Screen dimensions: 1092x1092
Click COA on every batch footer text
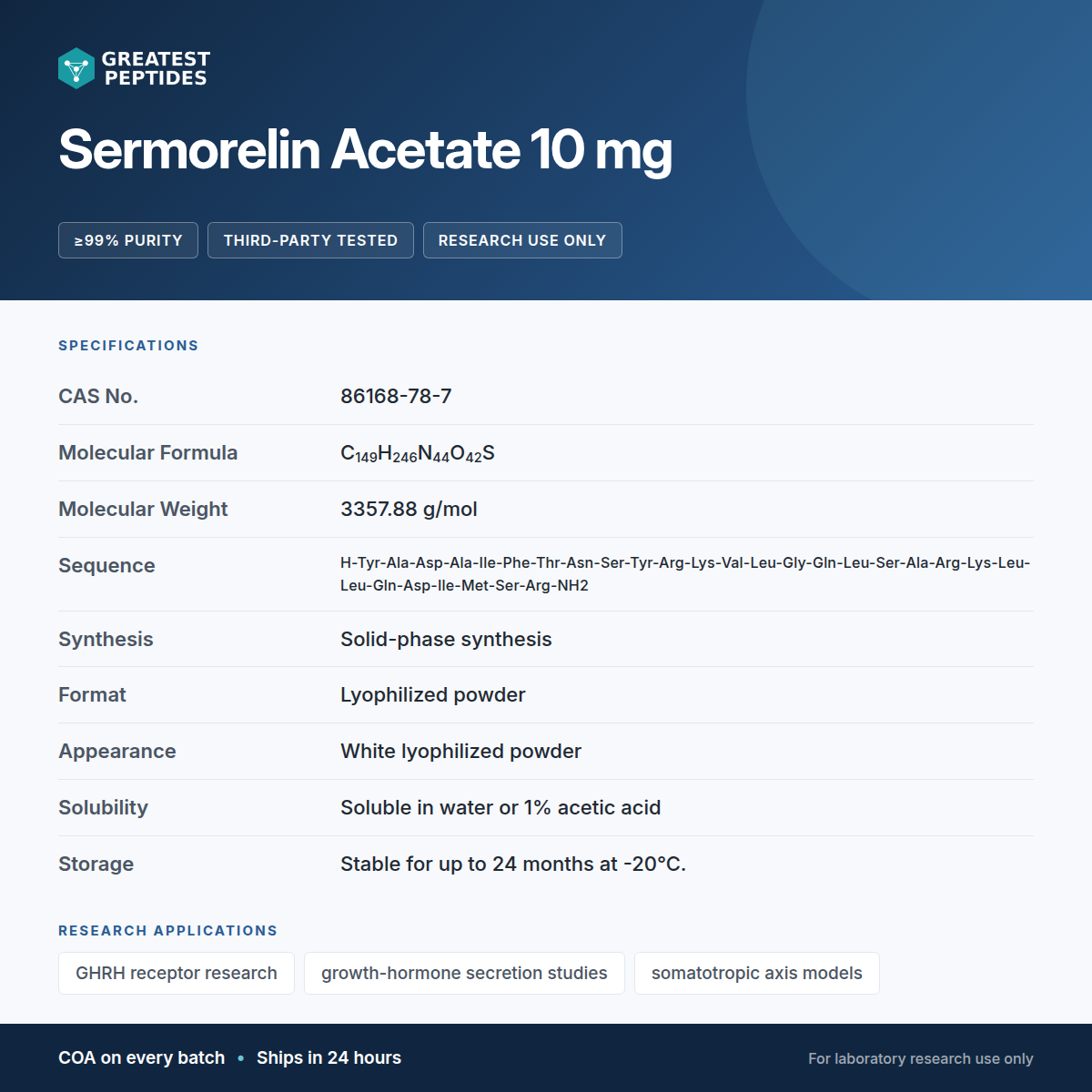pyautogui.click(x=142, y=1057)
